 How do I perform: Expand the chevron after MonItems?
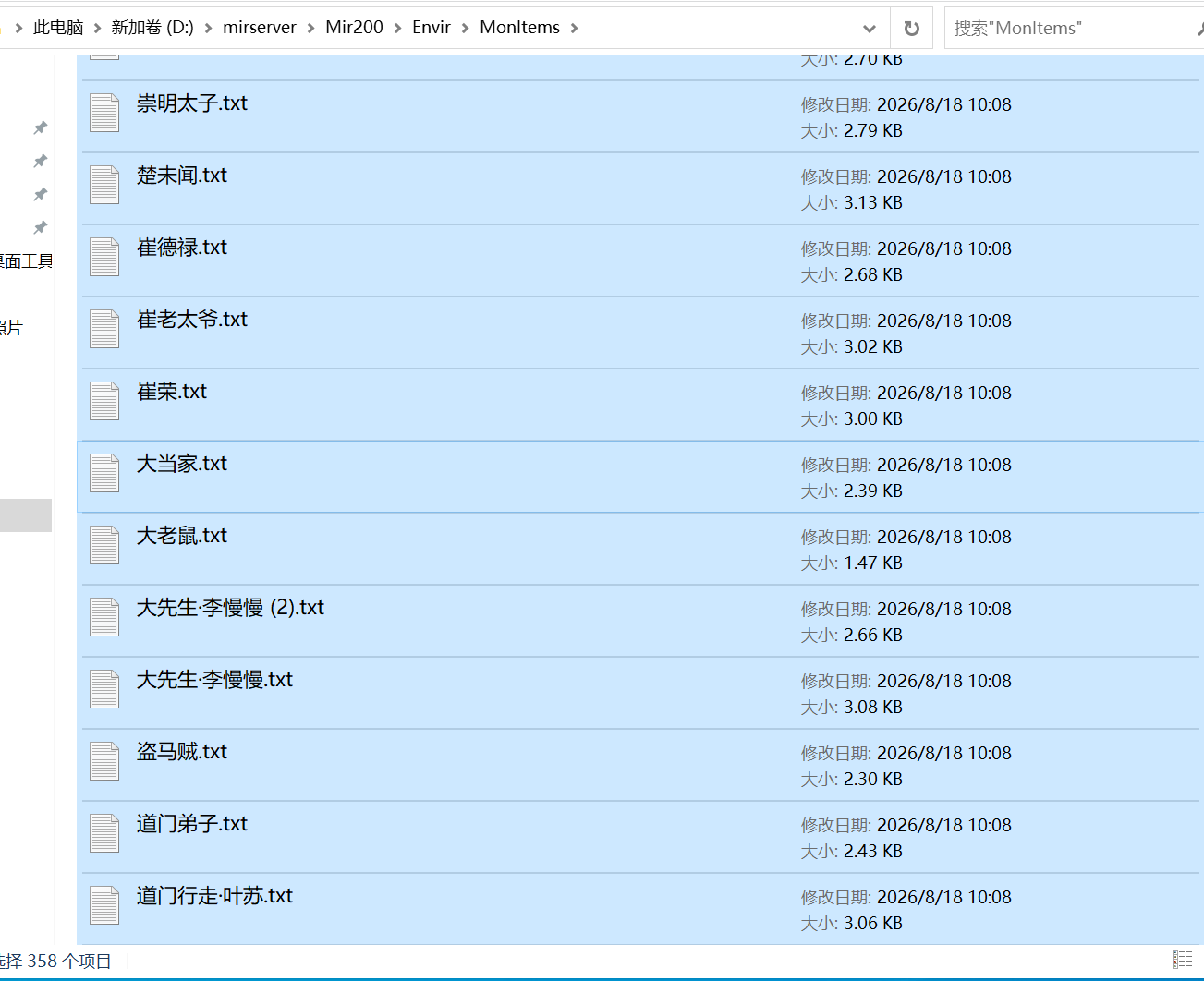(x=574, y=29)
